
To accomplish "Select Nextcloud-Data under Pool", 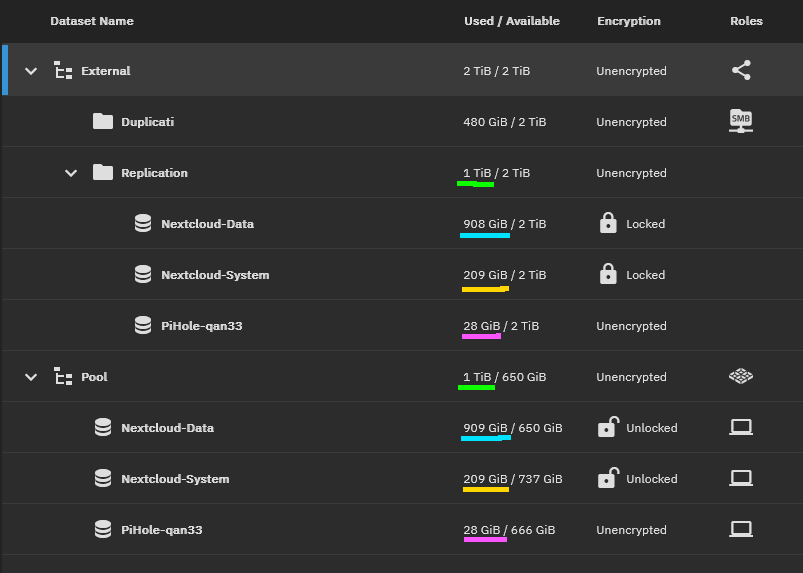I will pos(167,428).
